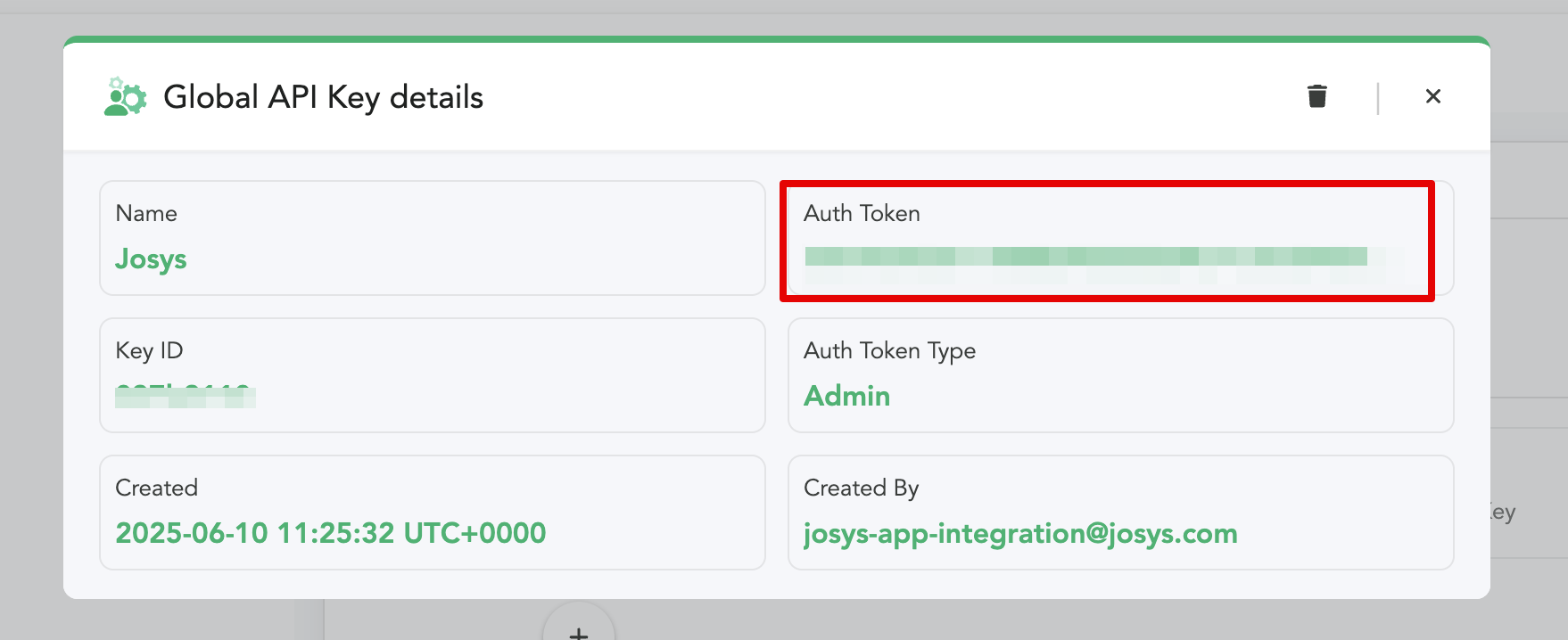The width and height of the screenshot is (1568, 640).
Task: Click the plus button below the dialog
Action: tap(579, 628)
